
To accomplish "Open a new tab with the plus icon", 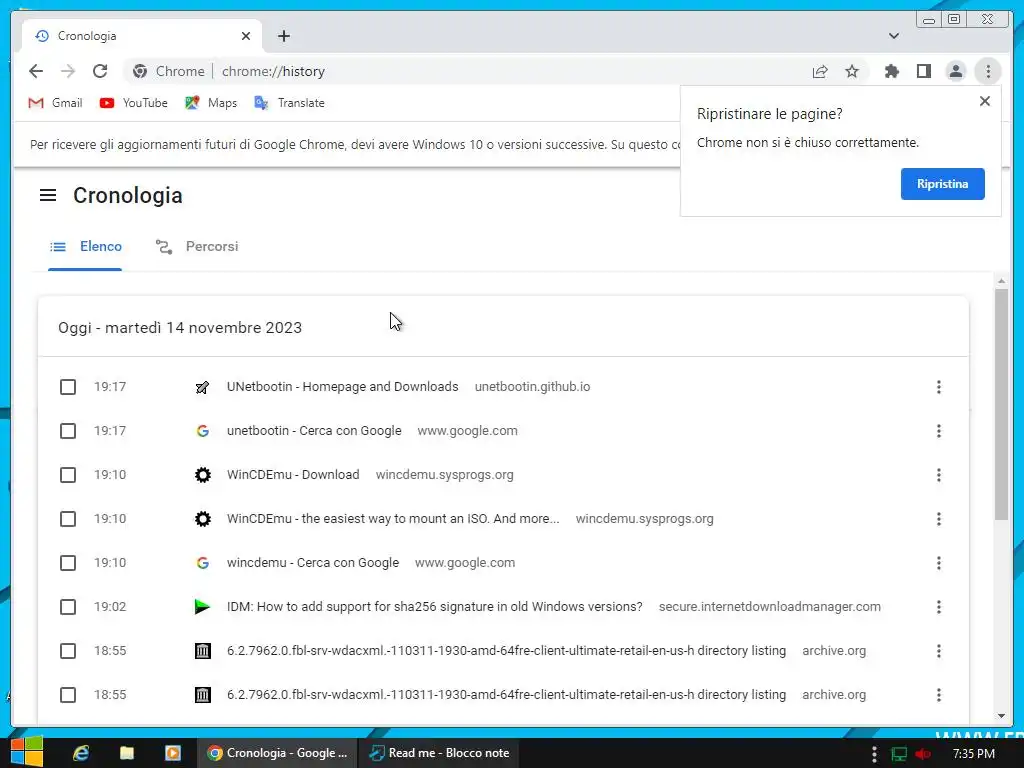I will coord(283,36).
